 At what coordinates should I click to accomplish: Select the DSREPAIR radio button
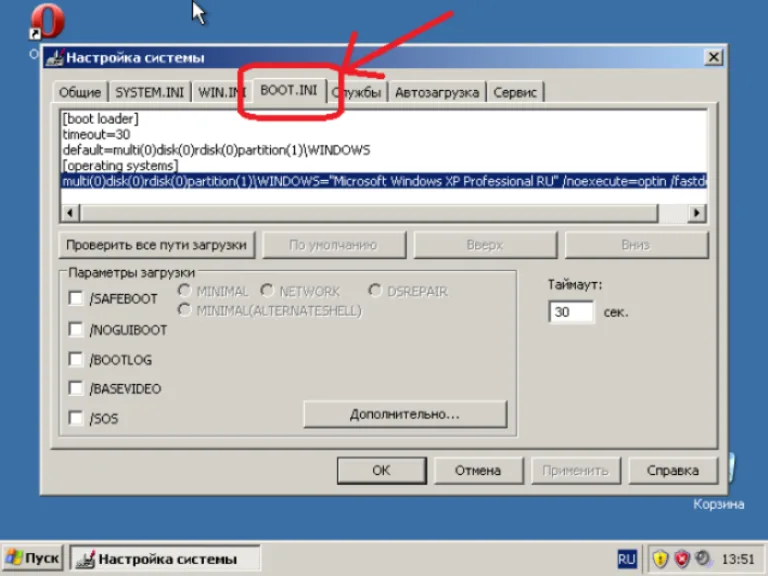point(375,290)
